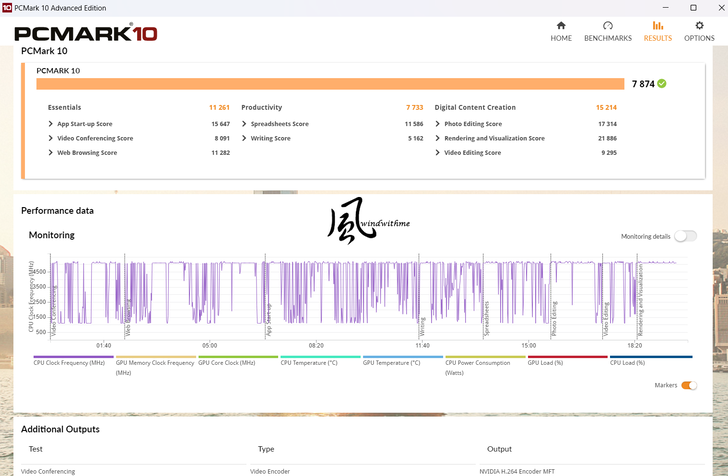This screenshot has height=476, width=728.
Task: Expand the Spreadsheets Score row
Action: point(244,124)
